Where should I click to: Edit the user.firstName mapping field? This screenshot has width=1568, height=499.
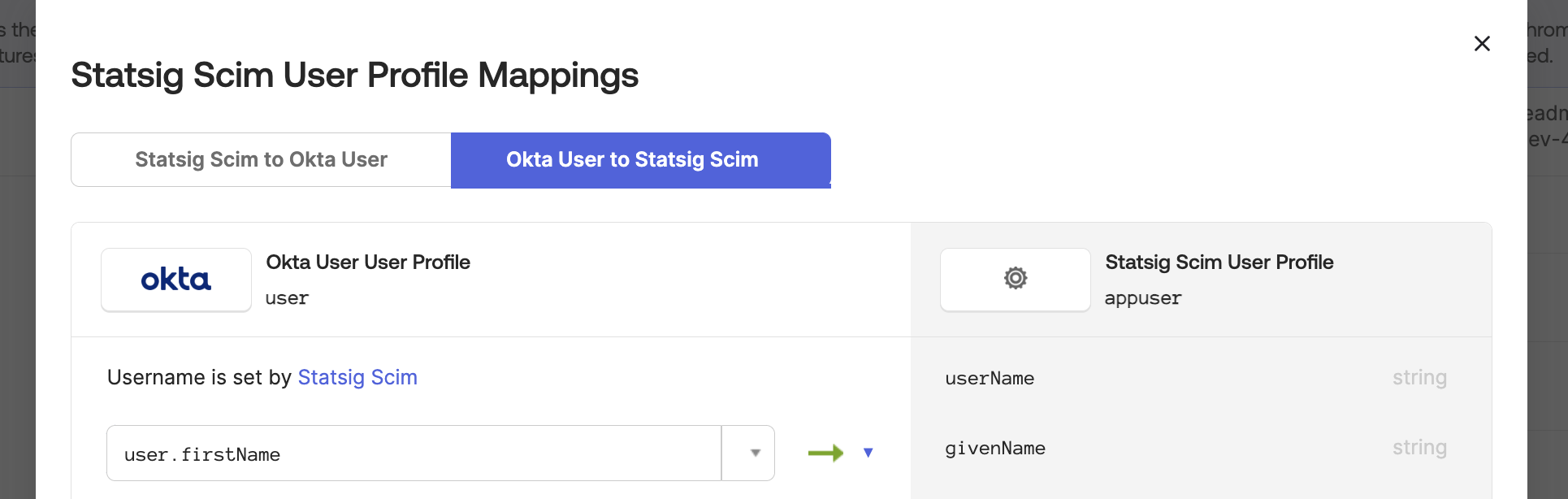(414, 453)
